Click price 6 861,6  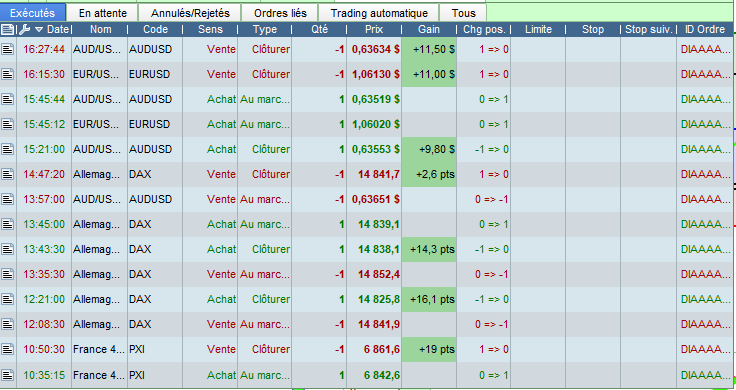click(382, 349)
